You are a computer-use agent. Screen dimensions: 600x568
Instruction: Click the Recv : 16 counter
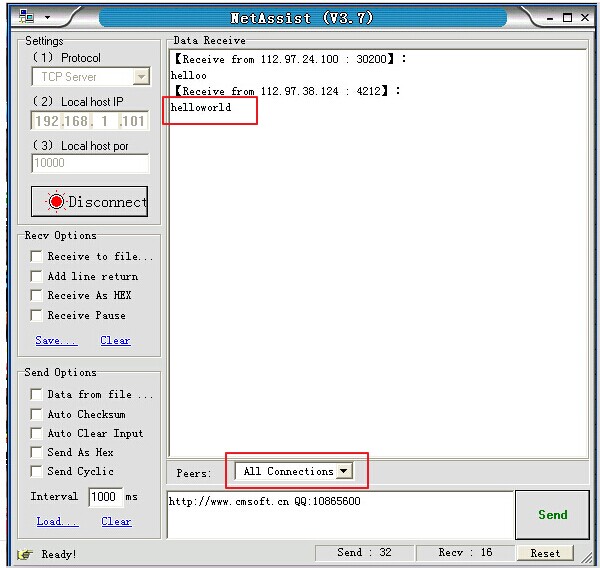[465, 552]
